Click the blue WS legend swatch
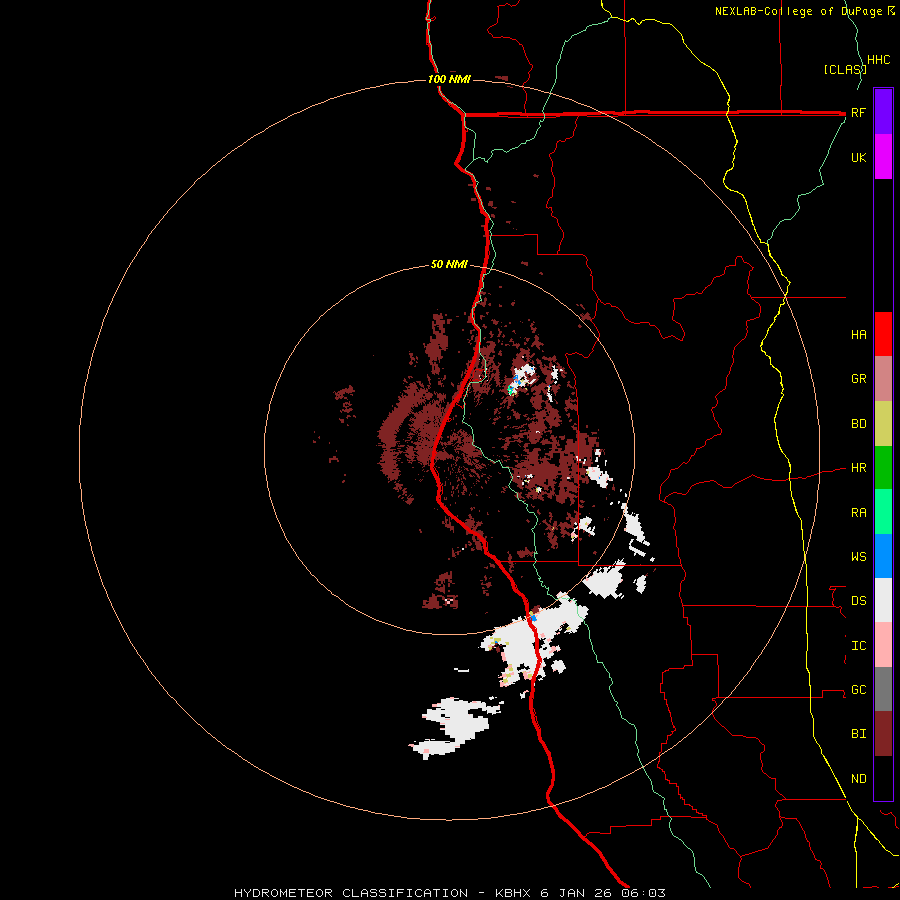The image size is (900, 900). coord(883,556)
